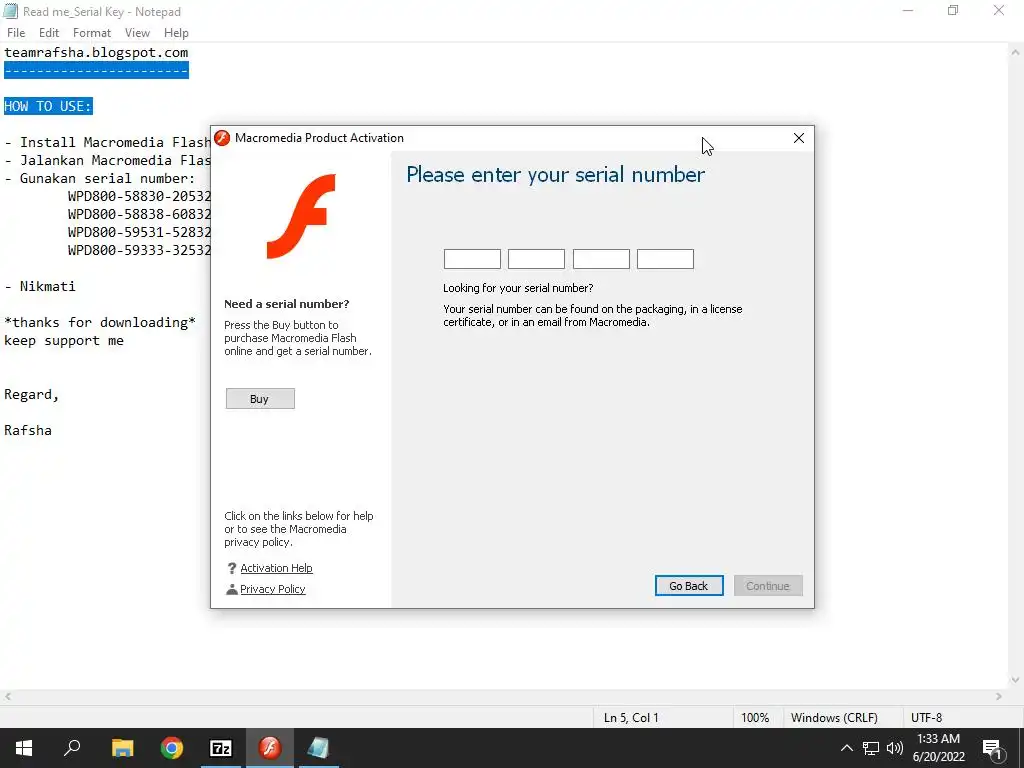The width and height of the screenshot is (1024, 768).
Task: Click serial line WPD800-59531 in Notepad
Action: pyautogui.click(x=139, y=232)
